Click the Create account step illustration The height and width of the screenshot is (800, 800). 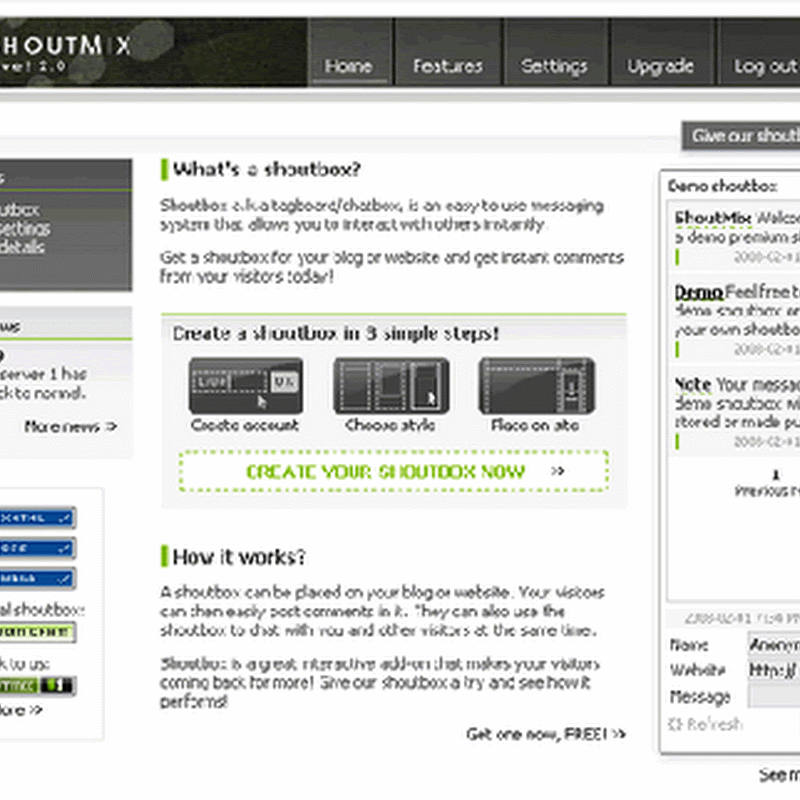coord(245,386)
